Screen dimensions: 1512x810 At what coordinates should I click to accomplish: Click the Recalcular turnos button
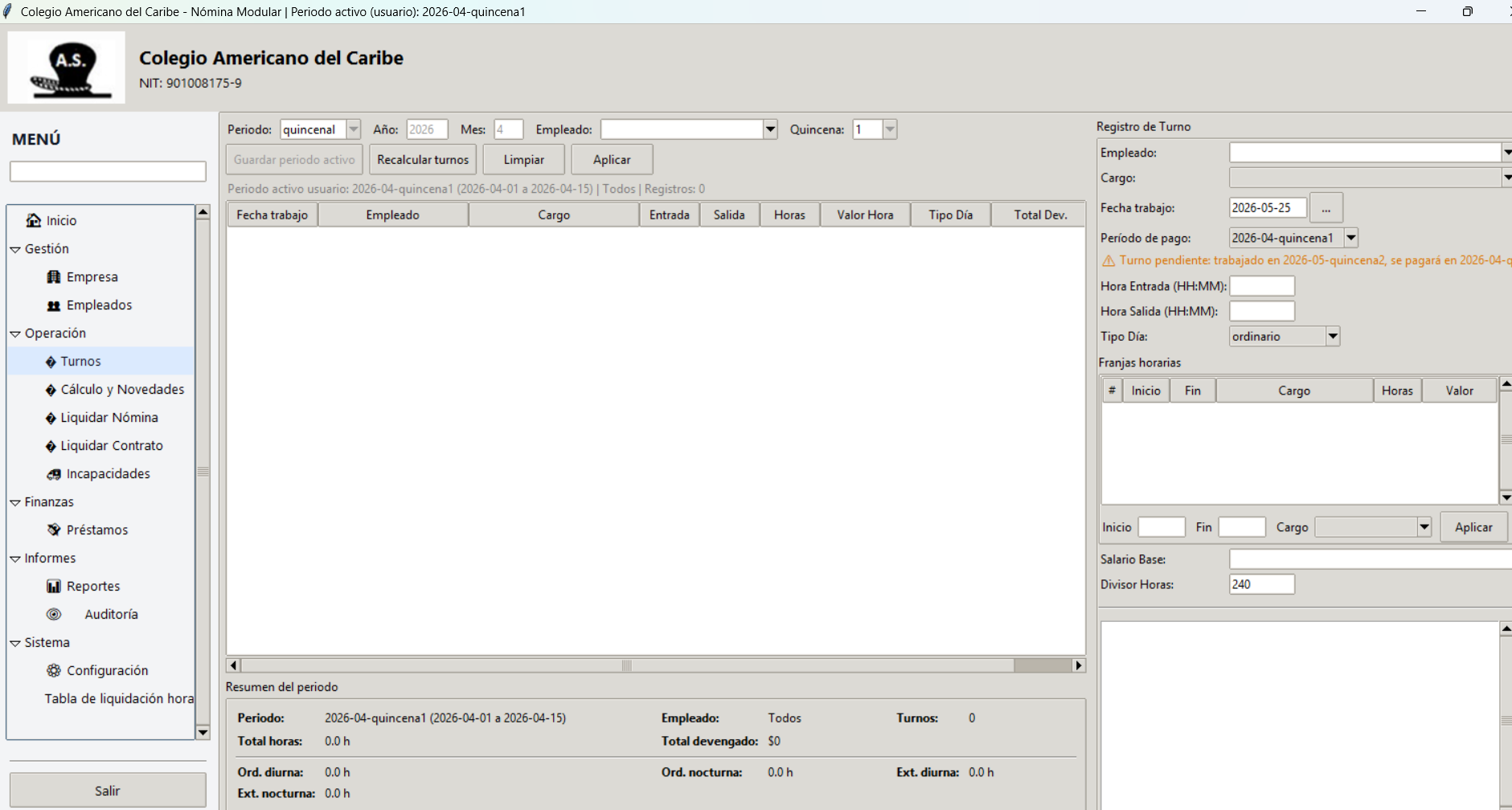pyautogui.click(x=423, y=159)
